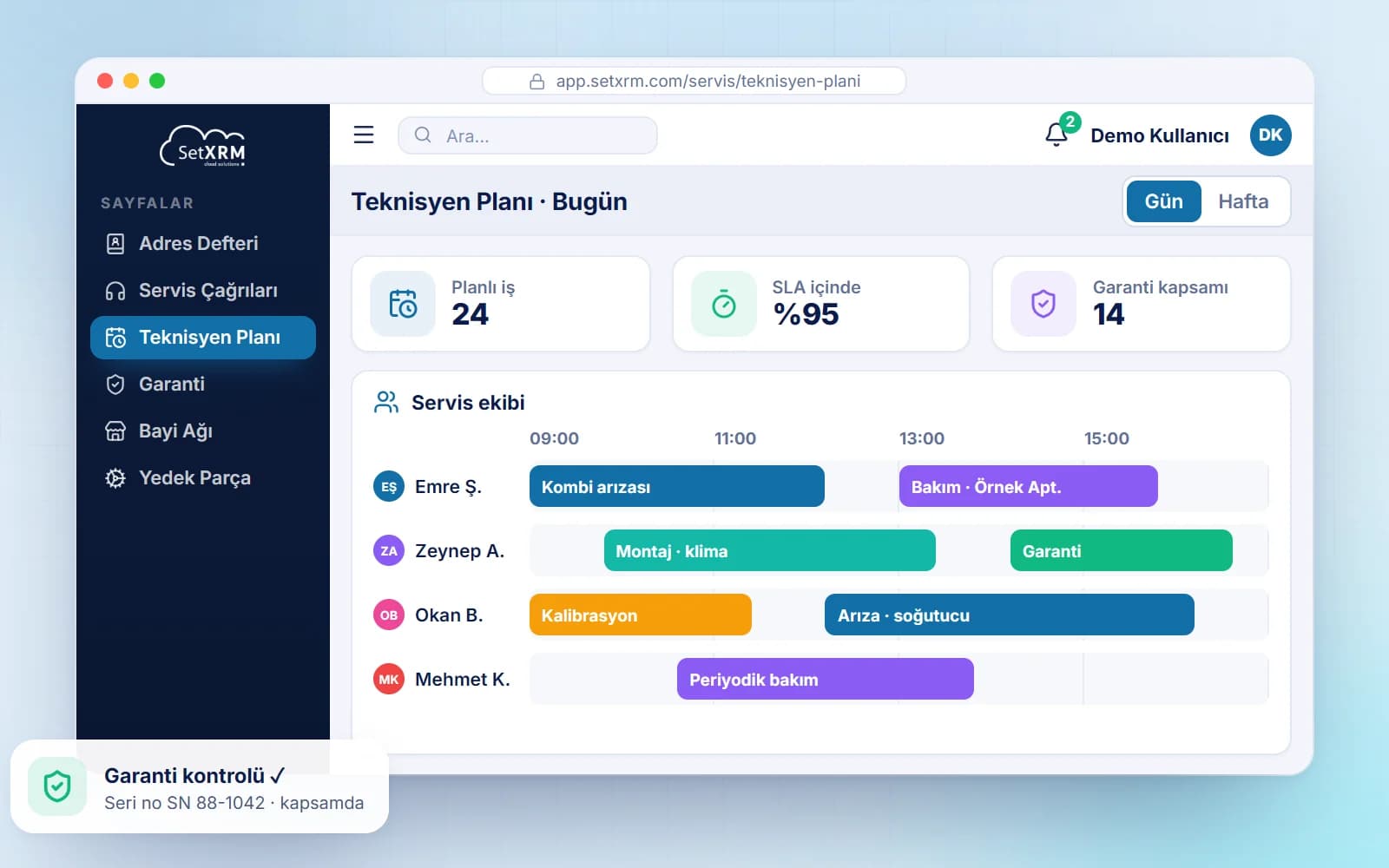Click the Zeynep A. avatar badge
Screen dimensions: 1389x868
[x=389, y=551]
